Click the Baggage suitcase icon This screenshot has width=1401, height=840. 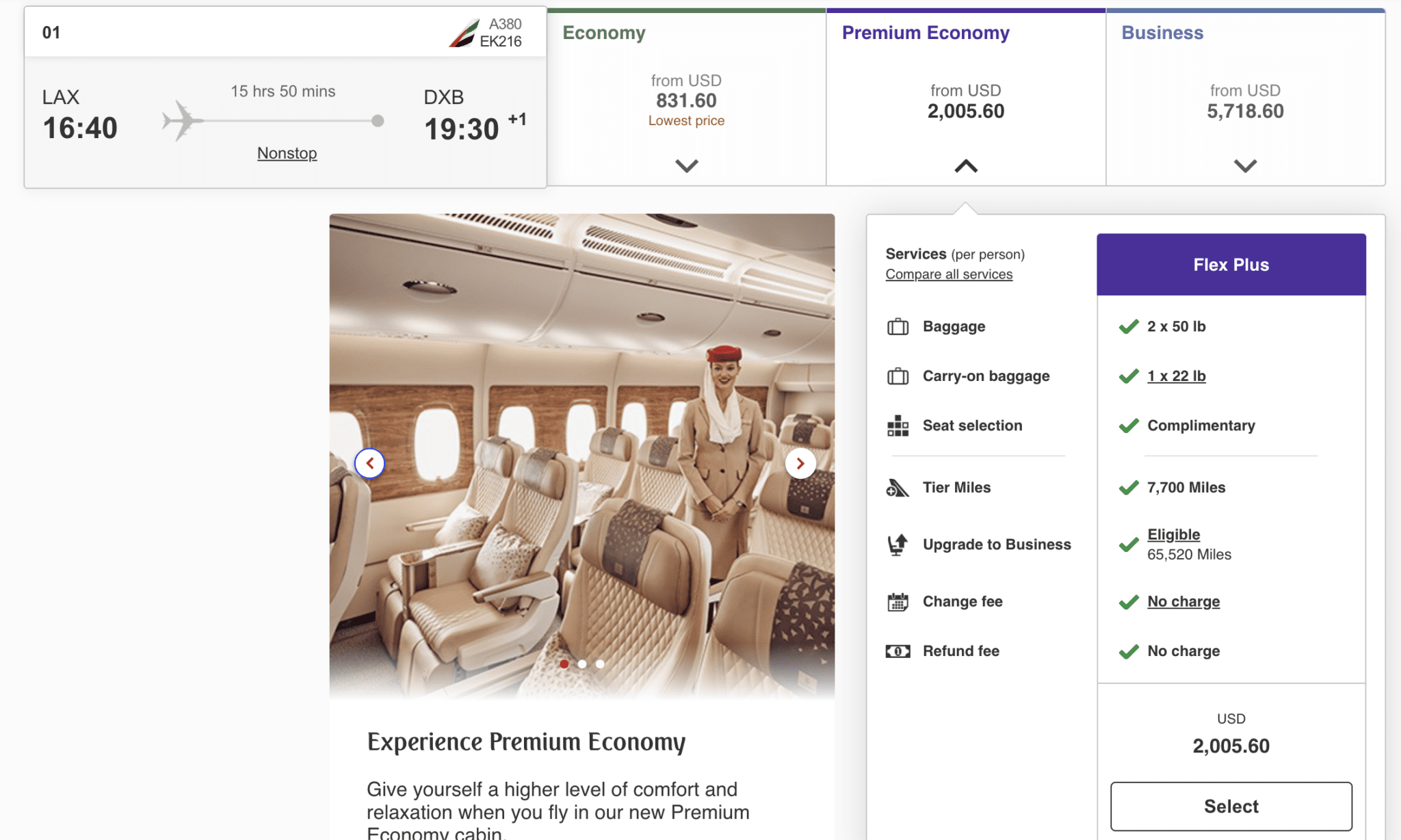[x=899, y=326]
